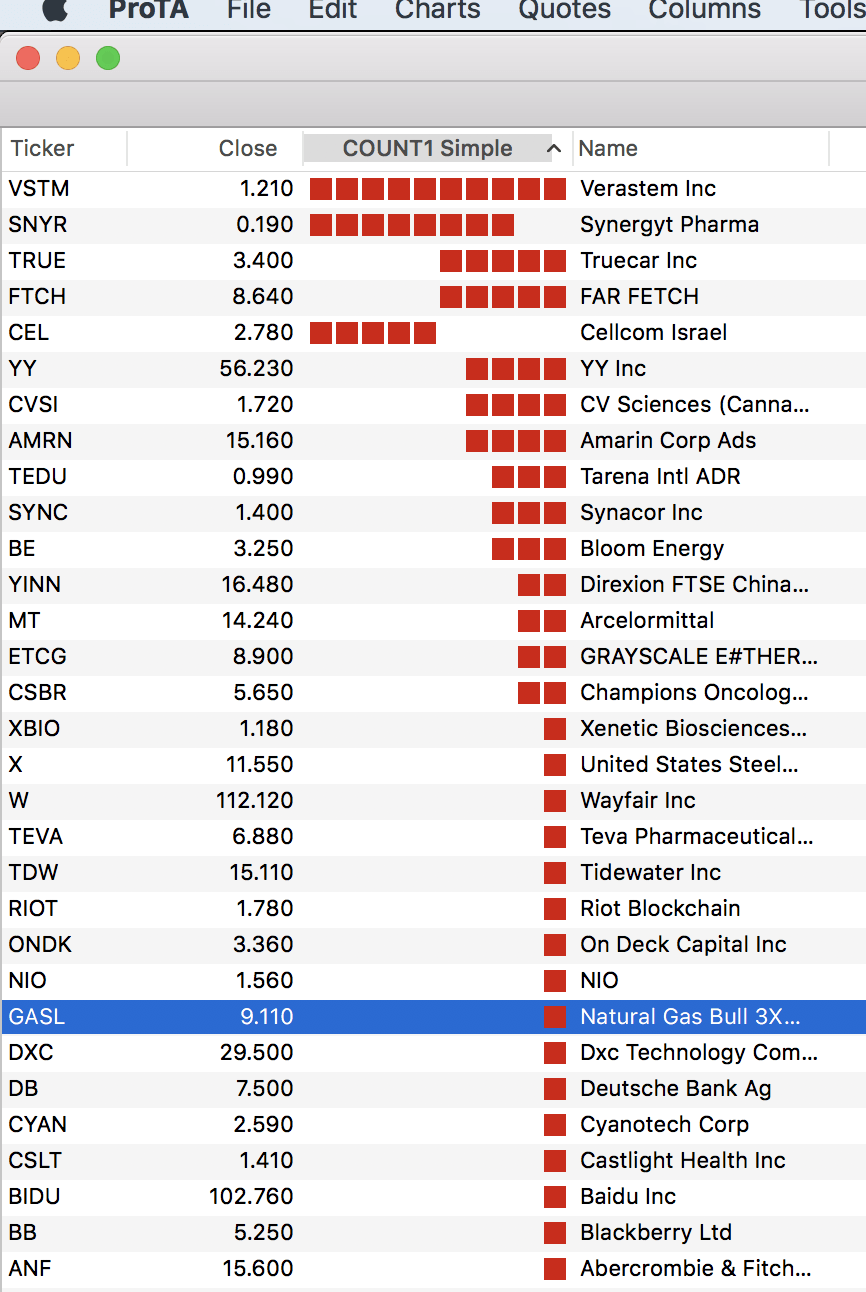Select the BB ticker
The image size is (866, 1292).
(22, 1232)
